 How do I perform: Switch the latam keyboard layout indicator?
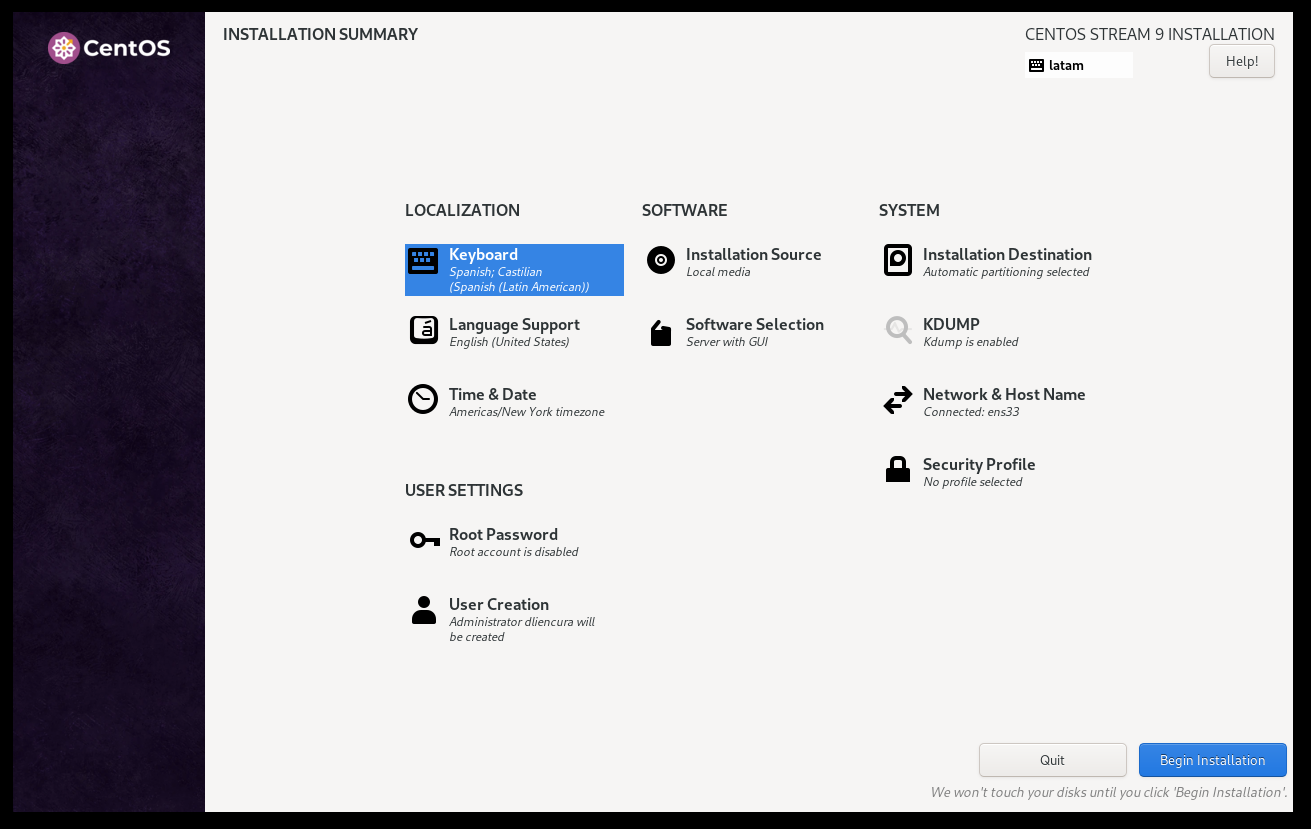pos(1079,65)
